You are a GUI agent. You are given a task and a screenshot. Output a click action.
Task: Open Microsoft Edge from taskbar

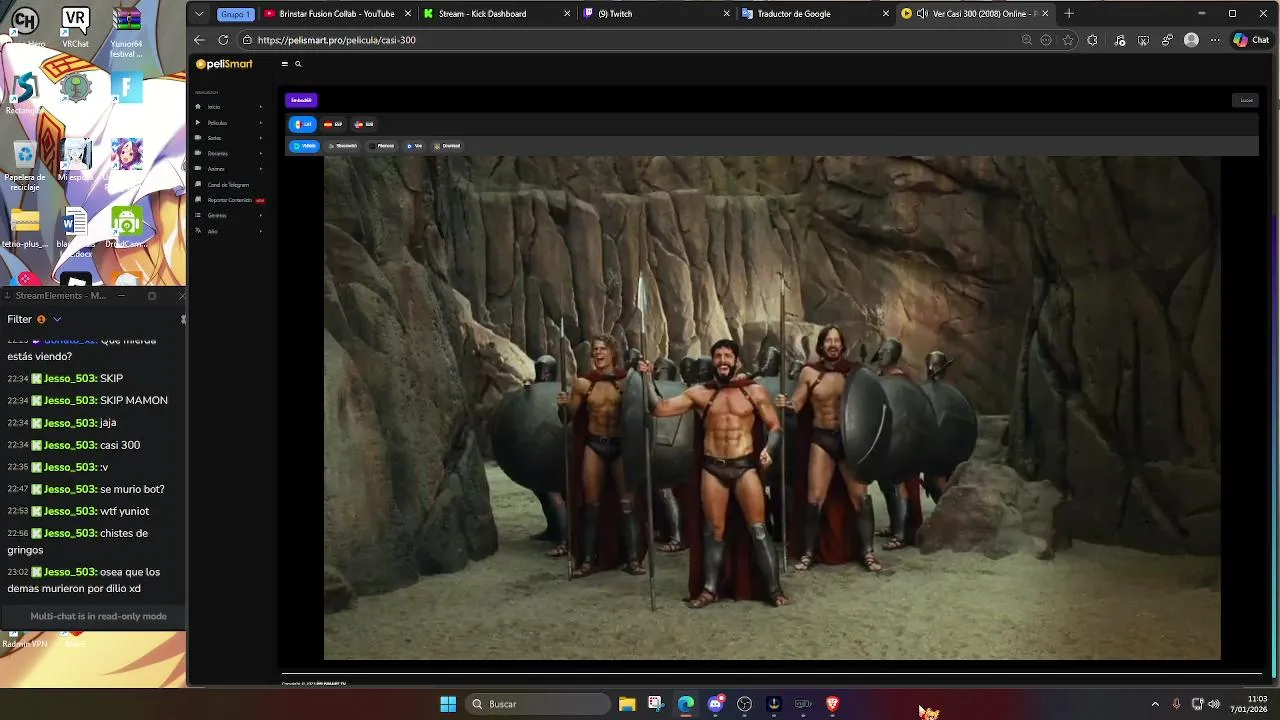point(686,704)
